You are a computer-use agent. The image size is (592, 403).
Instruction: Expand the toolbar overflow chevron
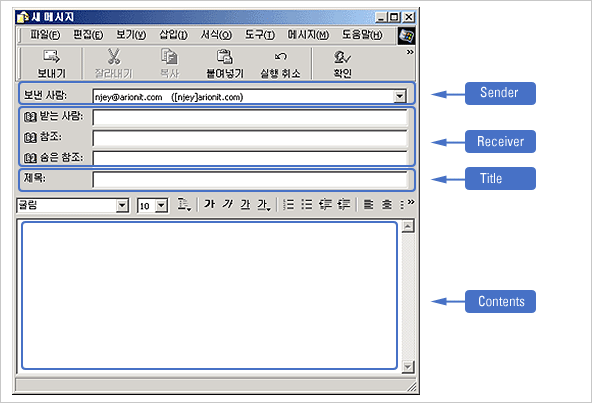(410, 52)
